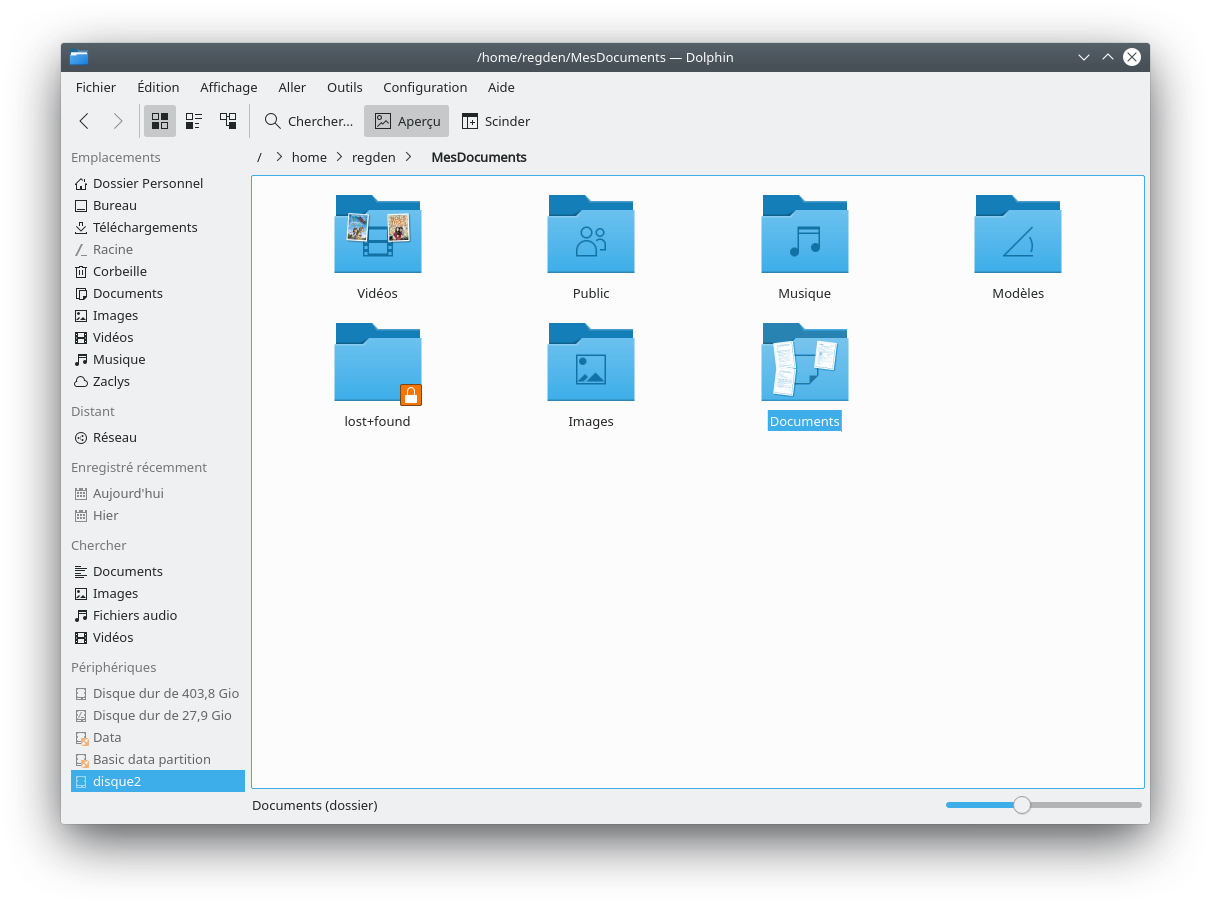
Task: Toggle the Aperçu preview button
Action: (x=407, y=121)
